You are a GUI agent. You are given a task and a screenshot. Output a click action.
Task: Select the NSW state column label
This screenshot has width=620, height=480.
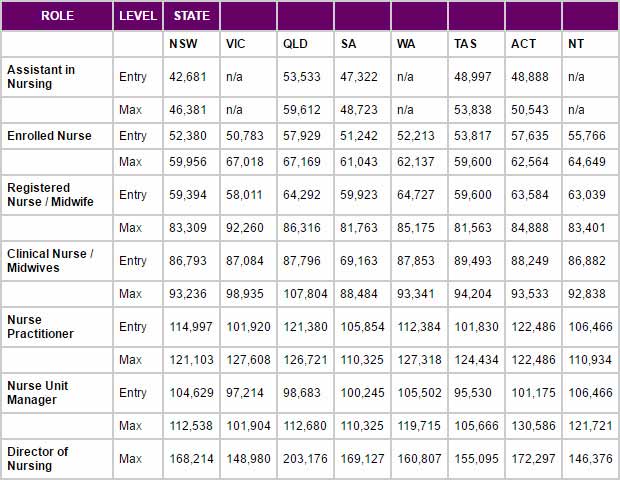(183, 43)
